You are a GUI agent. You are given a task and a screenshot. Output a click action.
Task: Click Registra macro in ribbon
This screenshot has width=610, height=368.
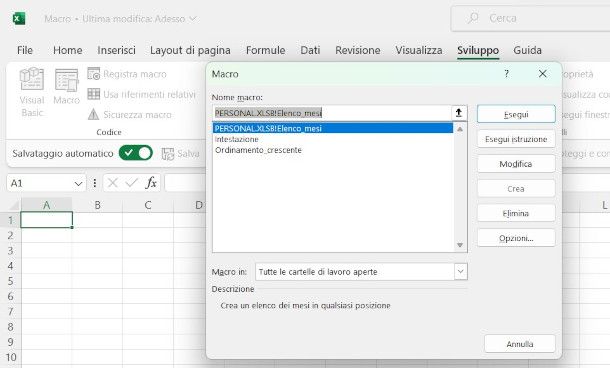(x=127, y=74)
